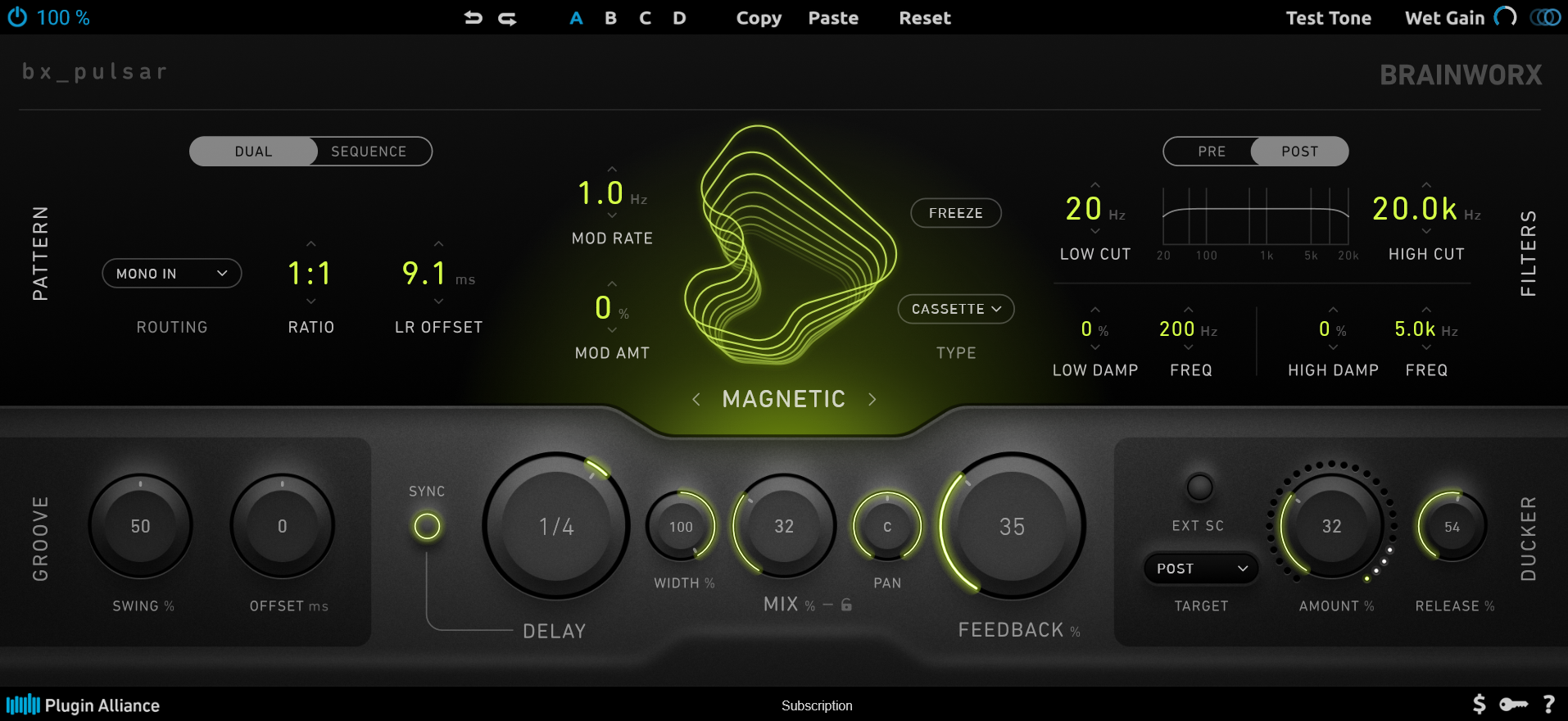
Task: Toggle the SYNC button
Action: pos(427,526)
